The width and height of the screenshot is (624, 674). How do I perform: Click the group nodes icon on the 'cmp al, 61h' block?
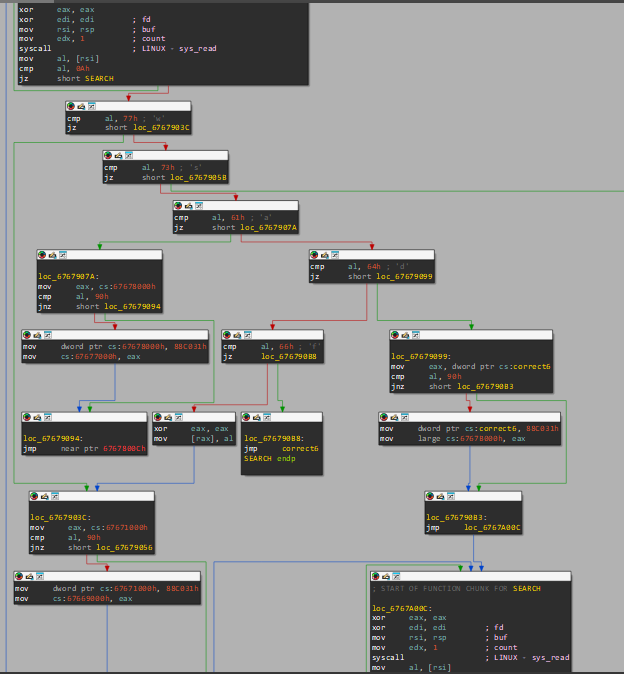[x=198, y=205]
